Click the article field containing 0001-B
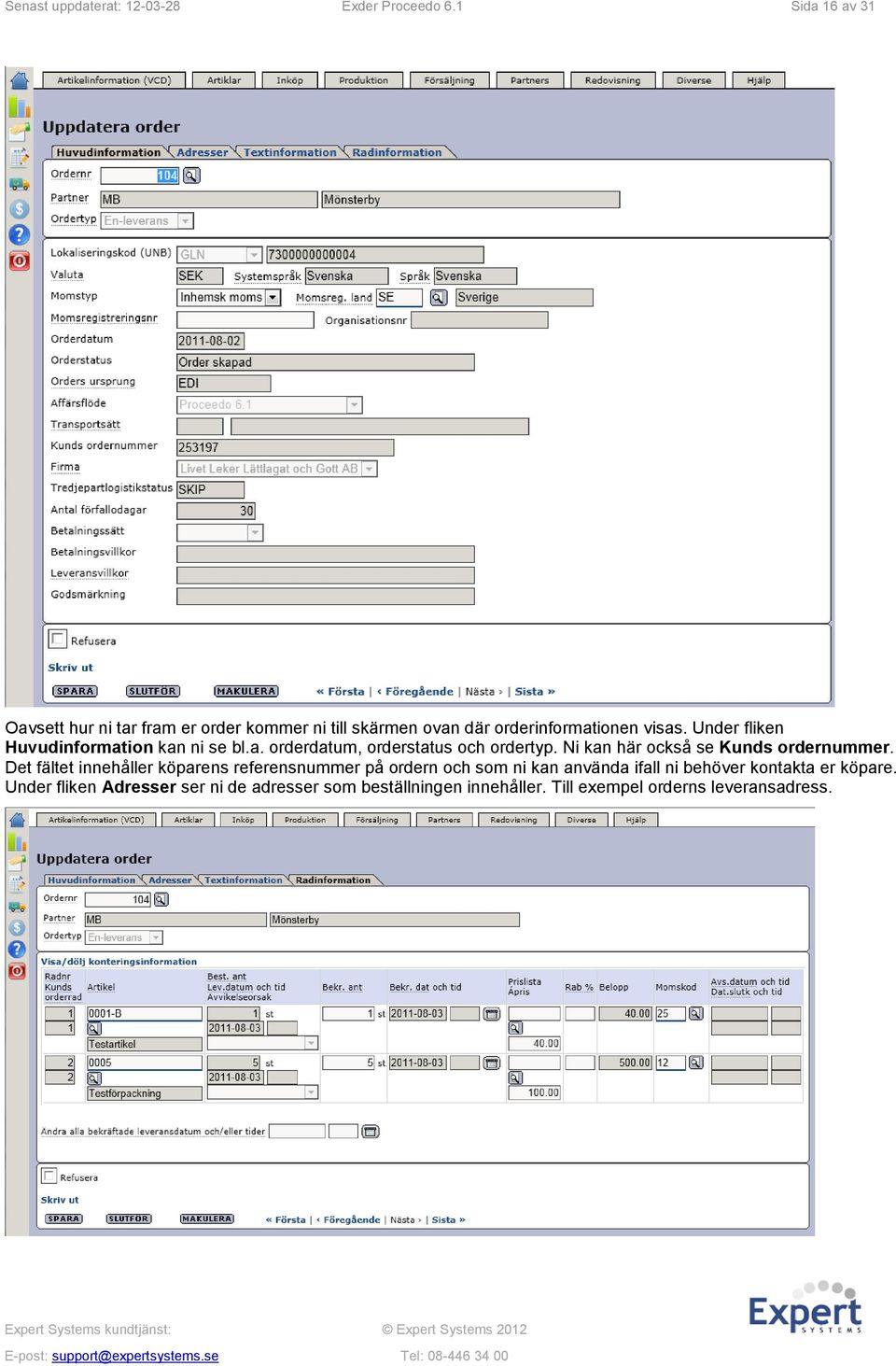The width and height of the screenshot is (896, 1366). click(x=145, y=1014)
